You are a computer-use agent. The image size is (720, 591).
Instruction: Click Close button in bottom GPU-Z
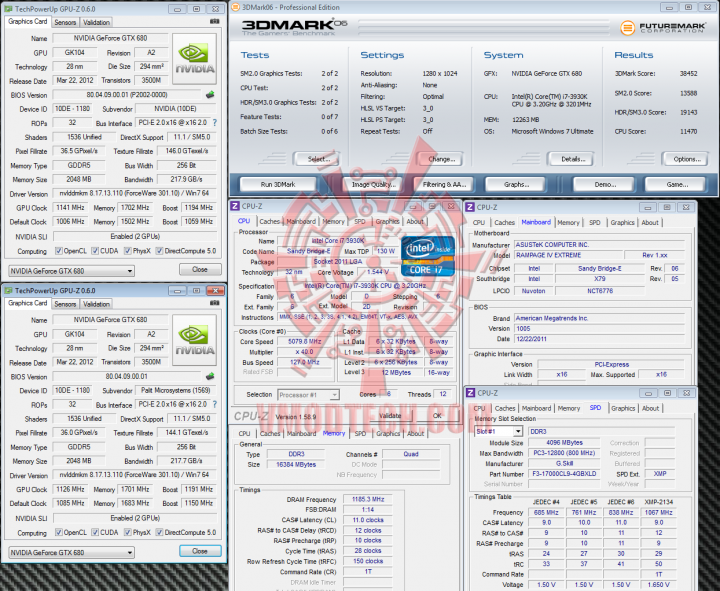pos(200,551)
